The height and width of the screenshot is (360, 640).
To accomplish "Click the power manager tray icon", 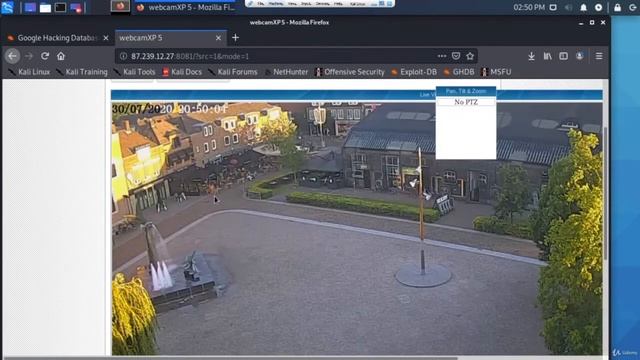I will [598, 7].
